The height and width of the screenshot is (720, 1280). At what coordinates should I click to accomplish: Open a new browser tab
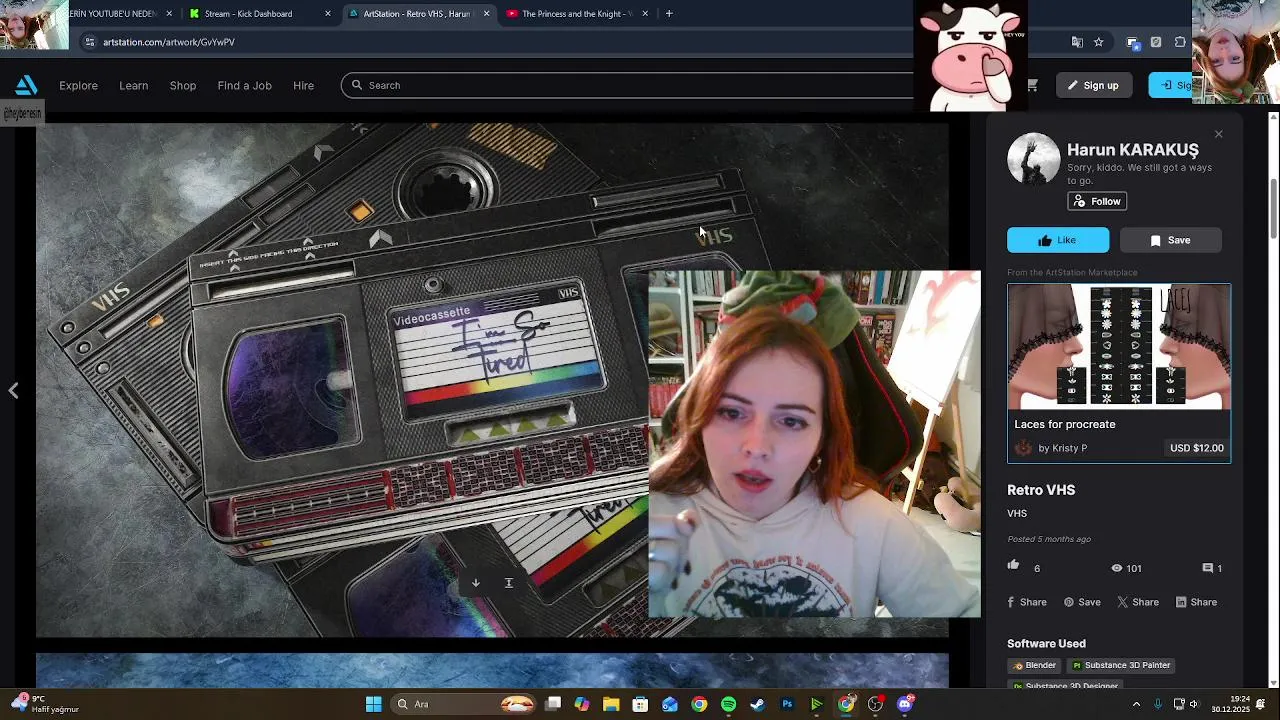point(669,14)
